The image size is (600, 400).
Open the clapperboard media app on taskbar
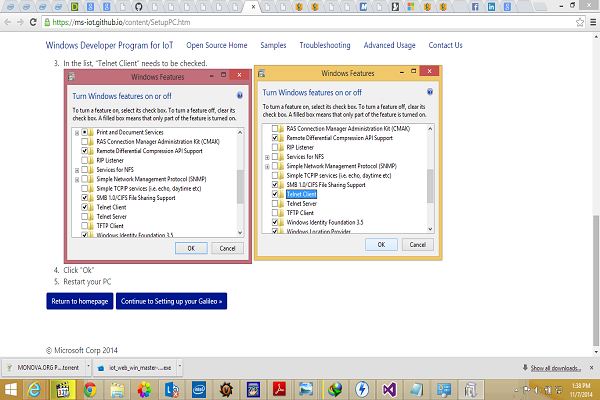(62, 390)
